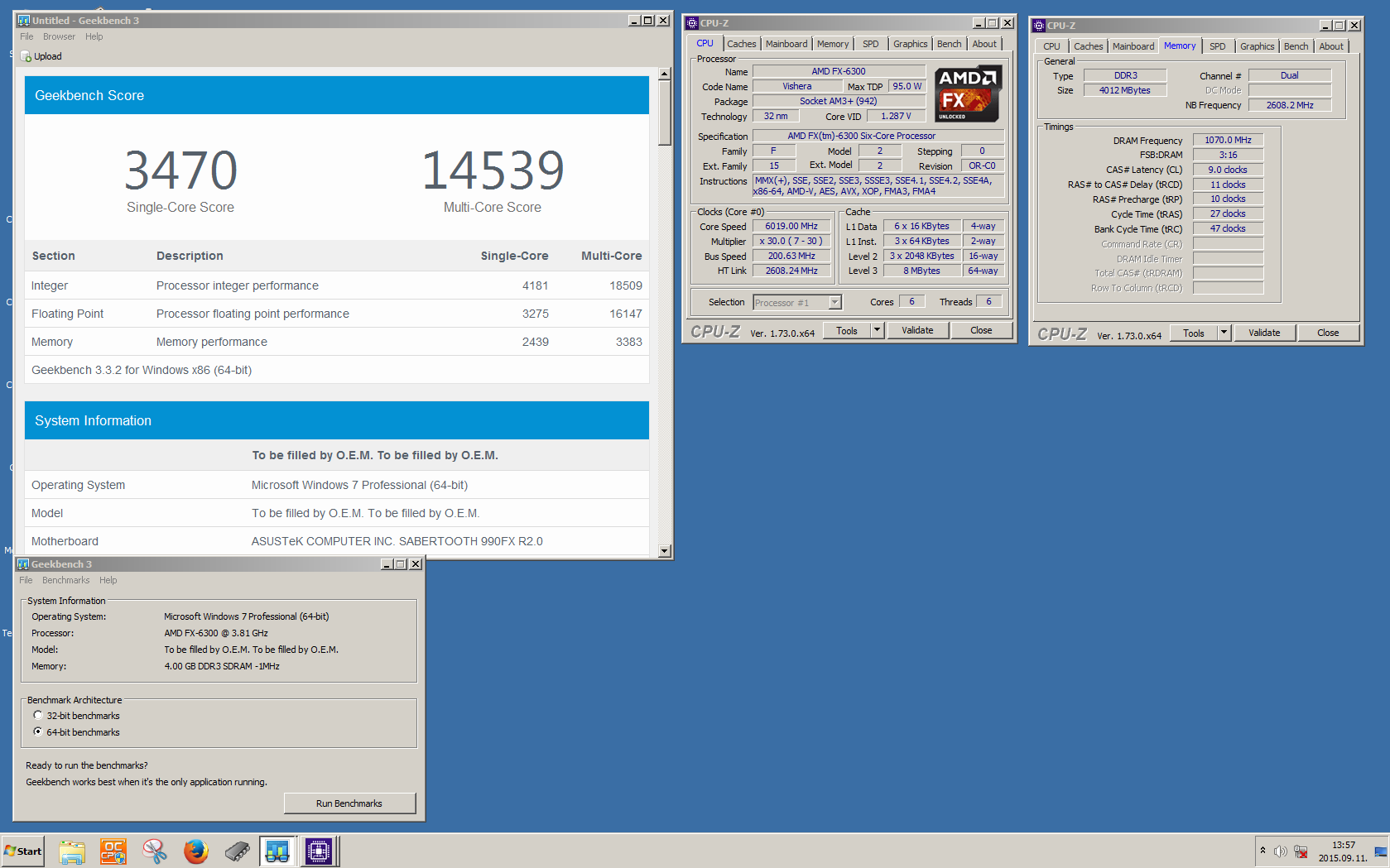Image resolution: width=1390 pixels, height=868 pixels.
Task: Click the scroll-up arrow in Geekbench results
Action: [664, 74]
